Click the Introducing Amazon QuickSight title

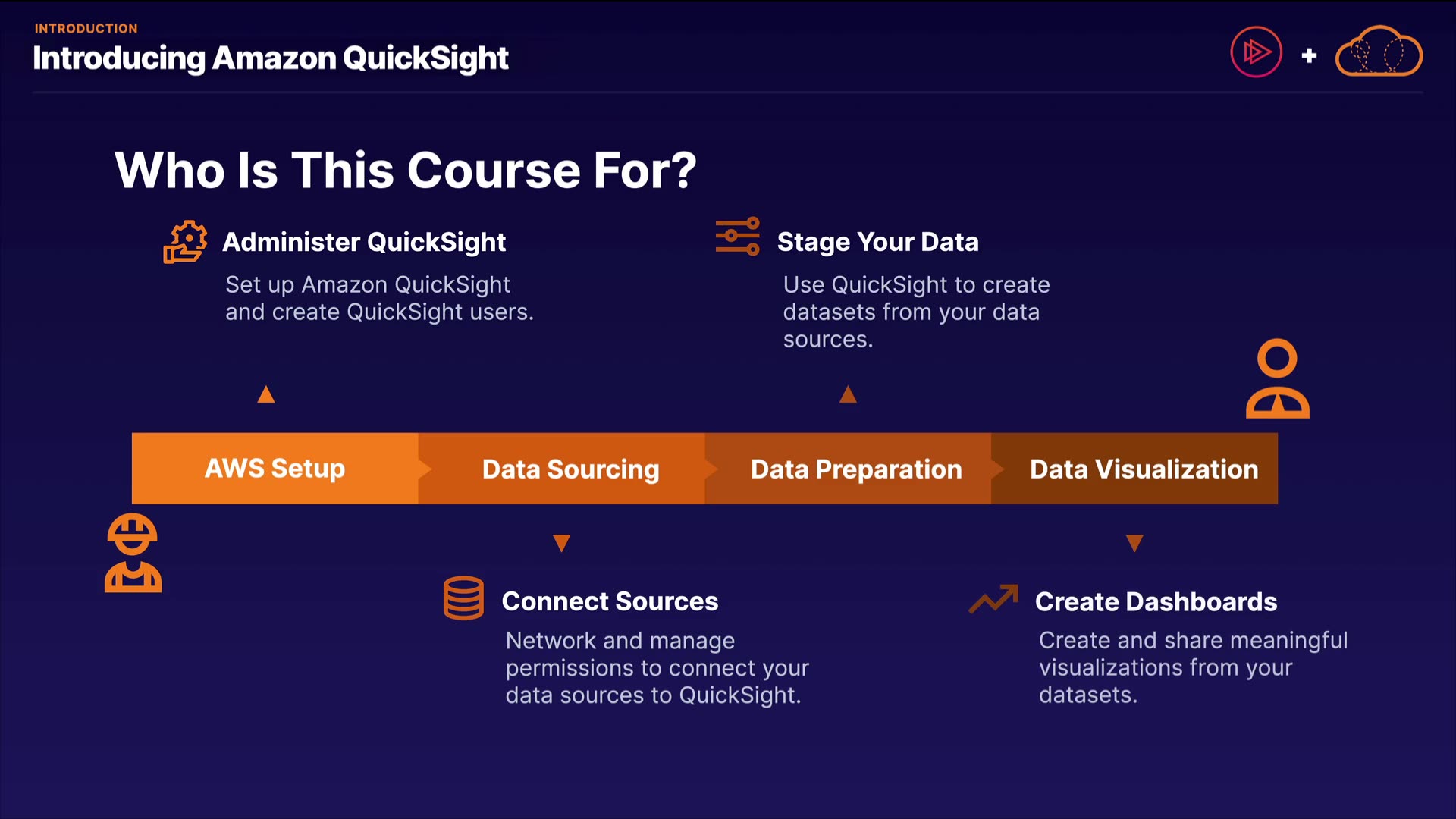point(271,58)
